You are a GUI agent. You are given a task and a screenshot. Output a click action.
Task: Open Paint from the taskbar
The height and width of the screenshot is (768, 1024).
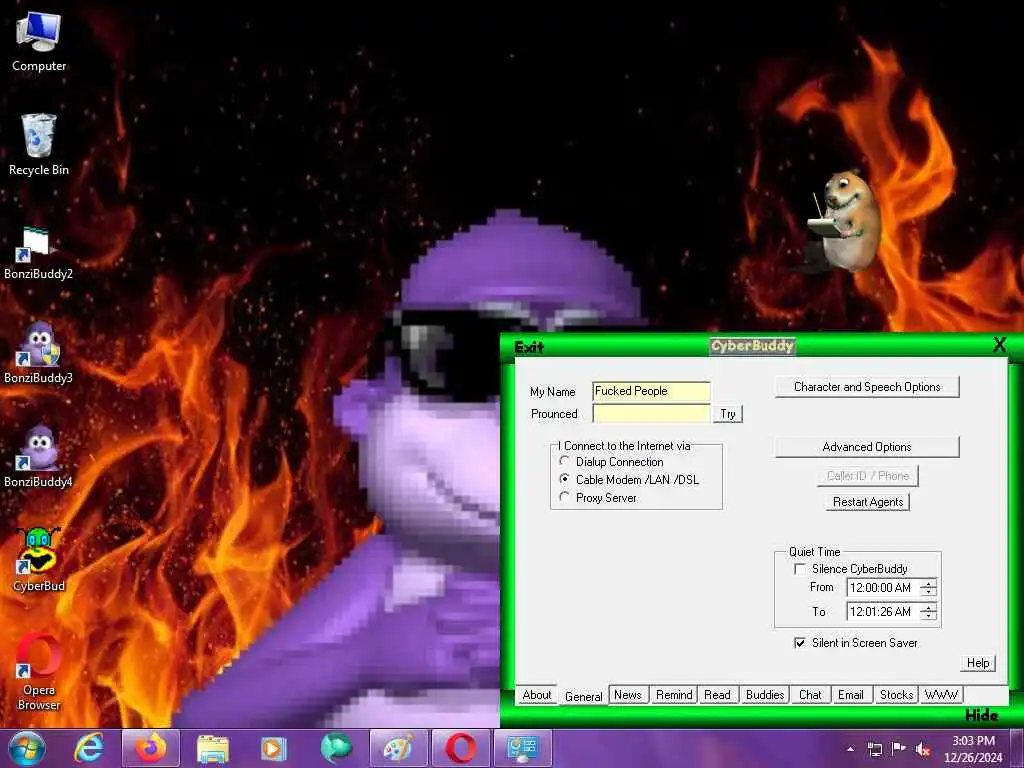(398, 748)
